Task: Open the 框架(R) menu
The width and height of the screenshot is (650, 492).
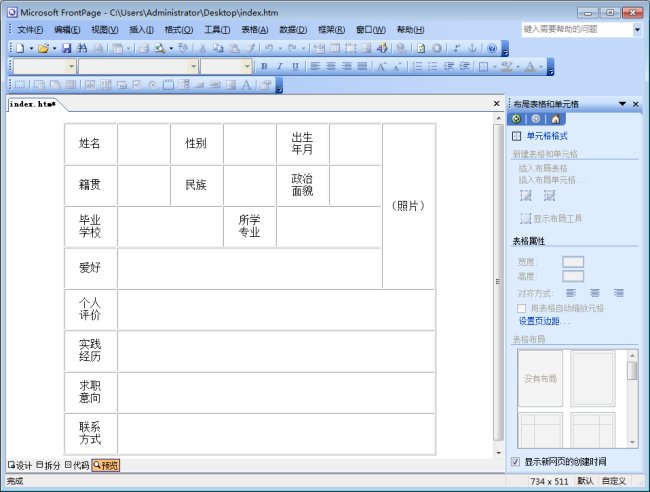Action: tap(331, 30)
